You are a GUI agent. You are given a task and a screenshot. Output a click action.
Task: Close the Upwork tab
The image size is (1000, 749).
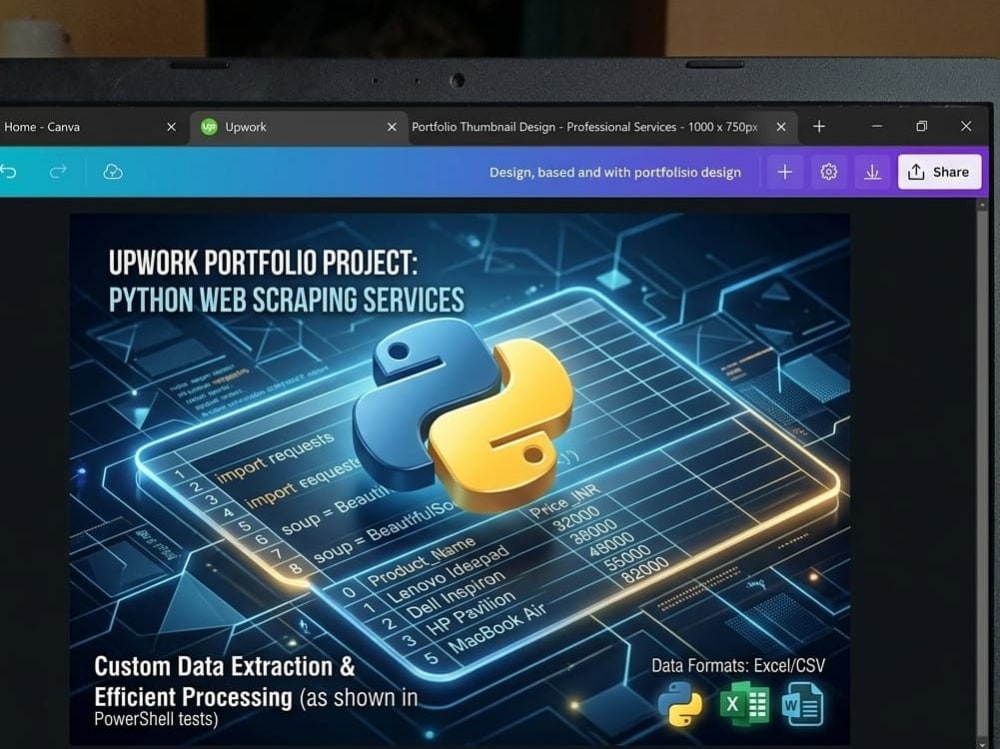point(392,127)
